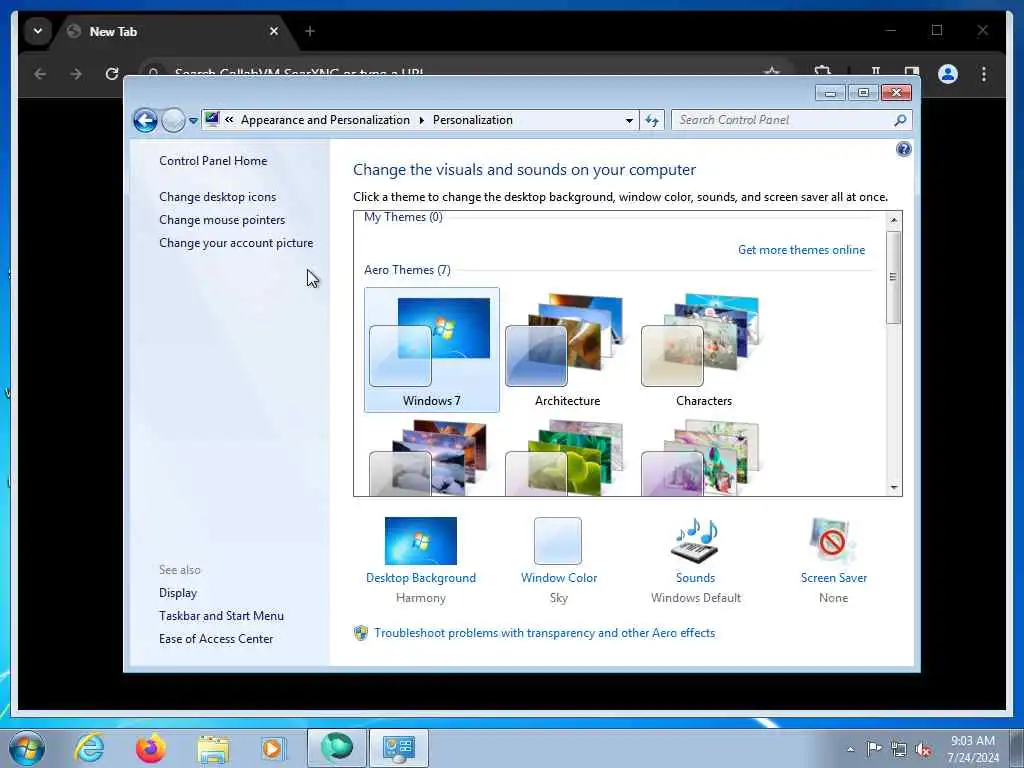Click Troubleshoot problems with transparency link
Screen dimensions: 1024x768
tap(544, 633)
